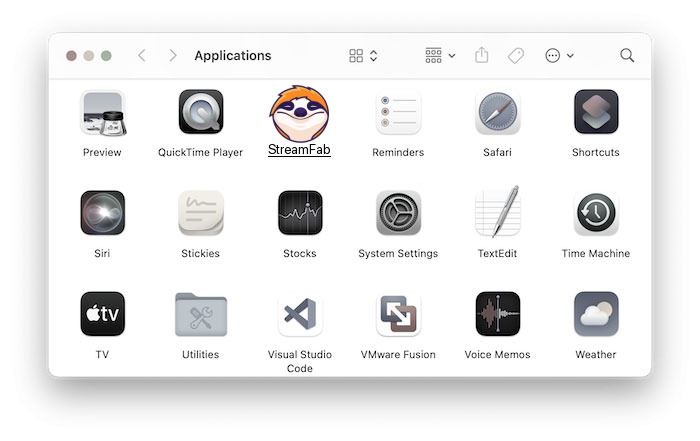Image resolution: width=700 pixels, height=441 pixels.
Task: Select the Siri app icon
Action: click(x=103, y=212)
